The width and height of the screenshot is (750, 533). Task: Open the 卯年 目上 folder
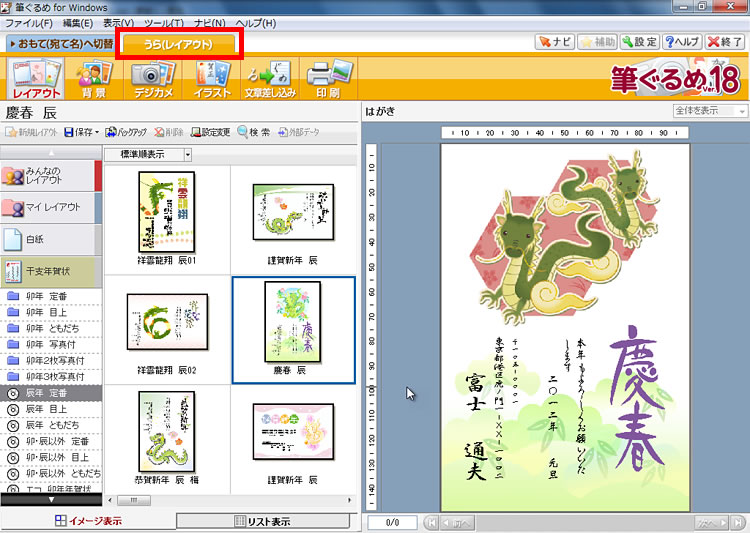click(x=51, y=312)
